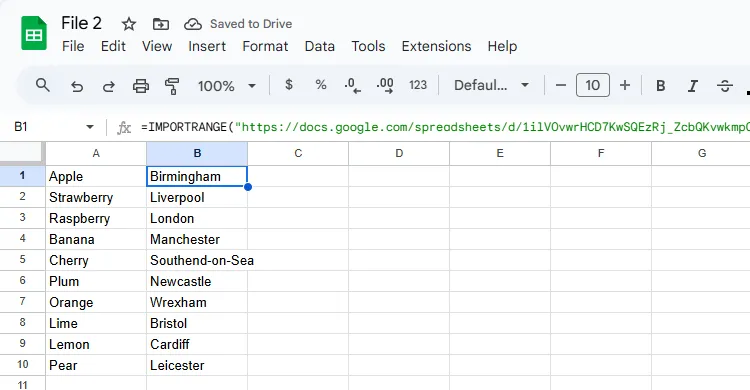The image size is (750, 390).
Task: Click the Saved to Drive status text
Action: (251, 24)
